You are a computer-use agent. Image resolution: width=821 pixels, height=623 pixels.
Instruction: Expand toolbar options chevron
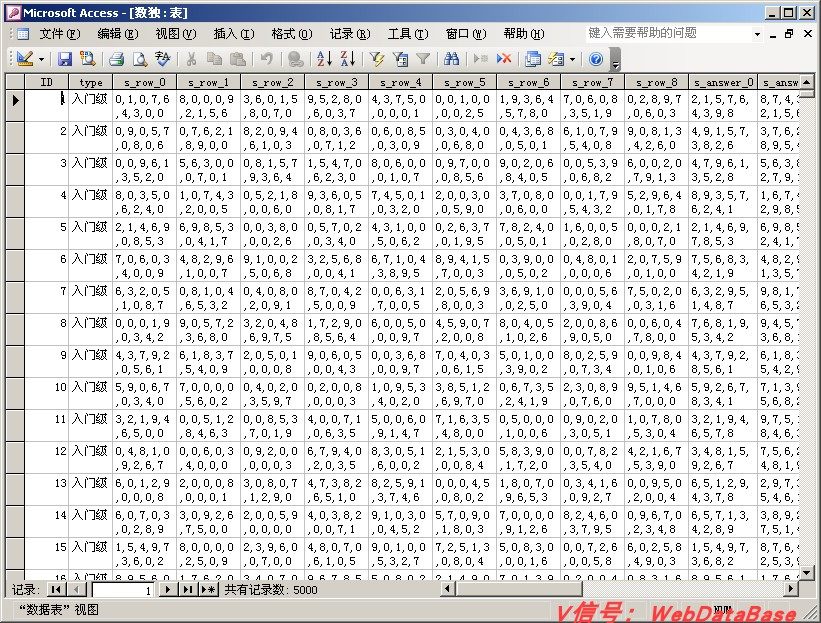616,59
